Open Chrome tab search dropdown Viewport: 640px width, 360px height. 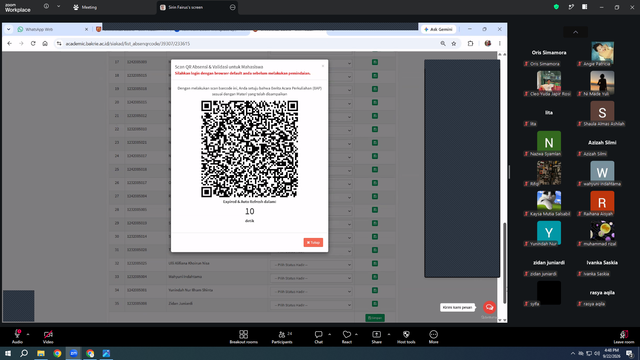pyautogui.click(x=9, y=29)
